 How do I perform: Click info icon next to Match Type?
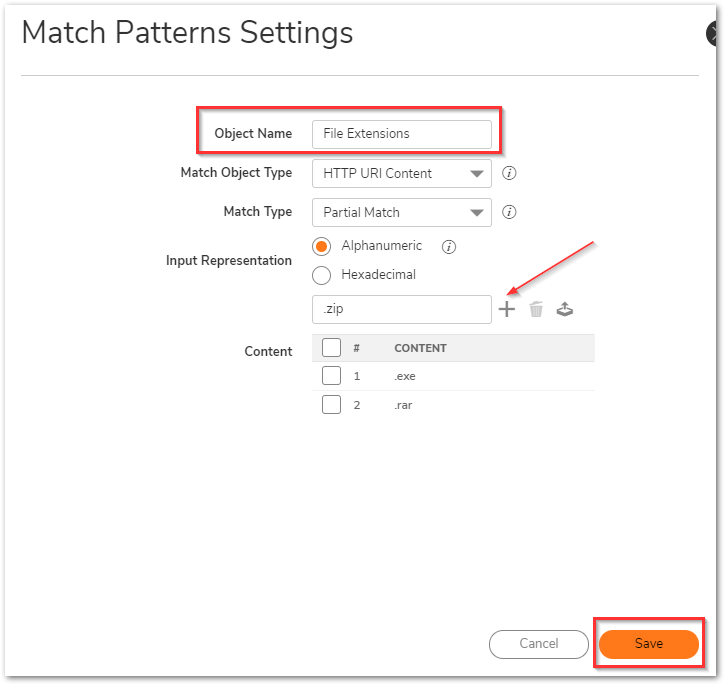coord(509,212)
